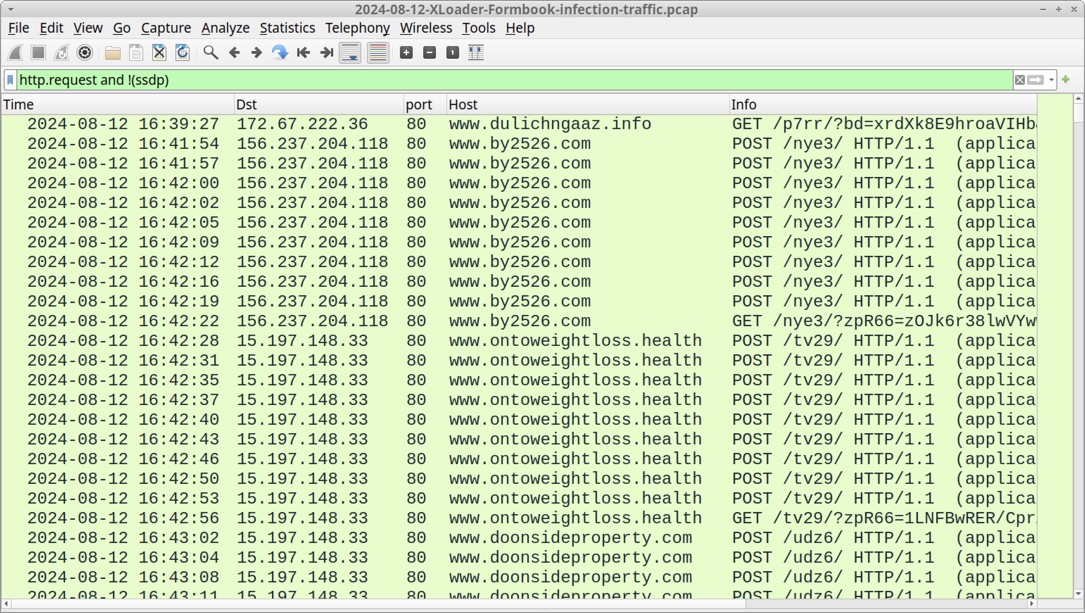The image size is (1085, 613).
Task: Open the Analyze menu
Action: pos(226,28)
